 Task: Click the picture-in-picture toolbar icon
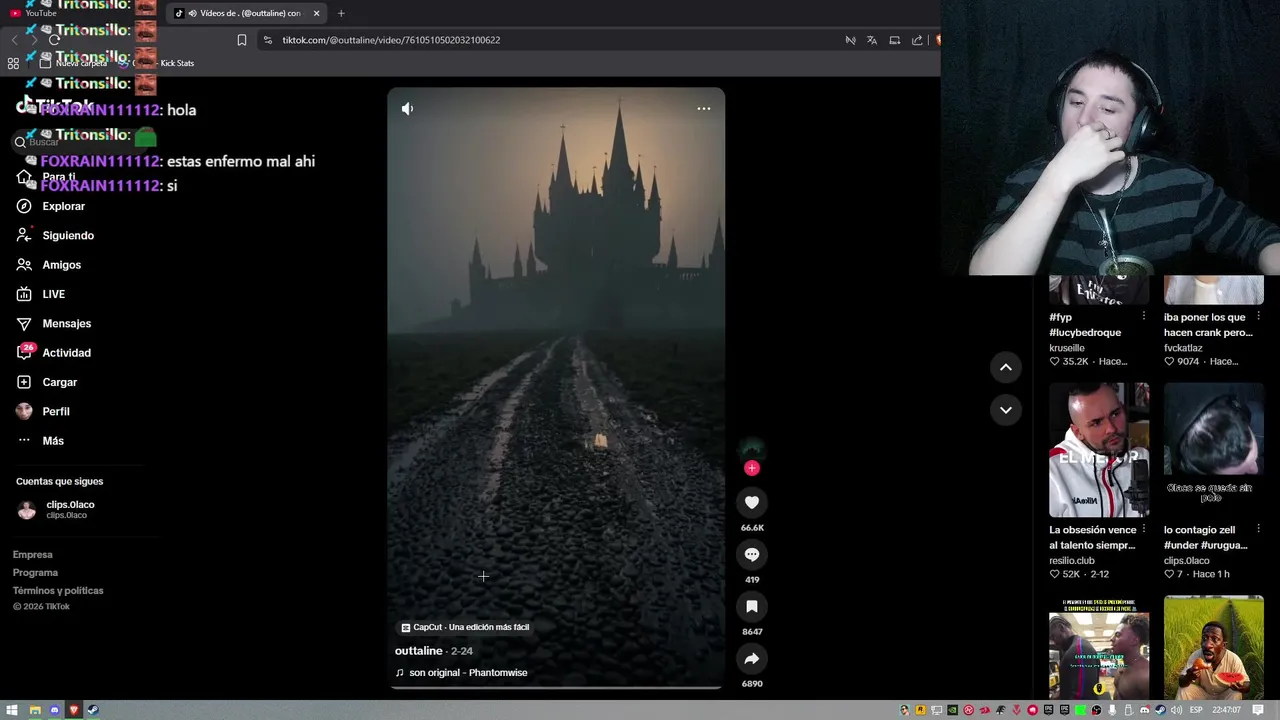tap(895, 40)
